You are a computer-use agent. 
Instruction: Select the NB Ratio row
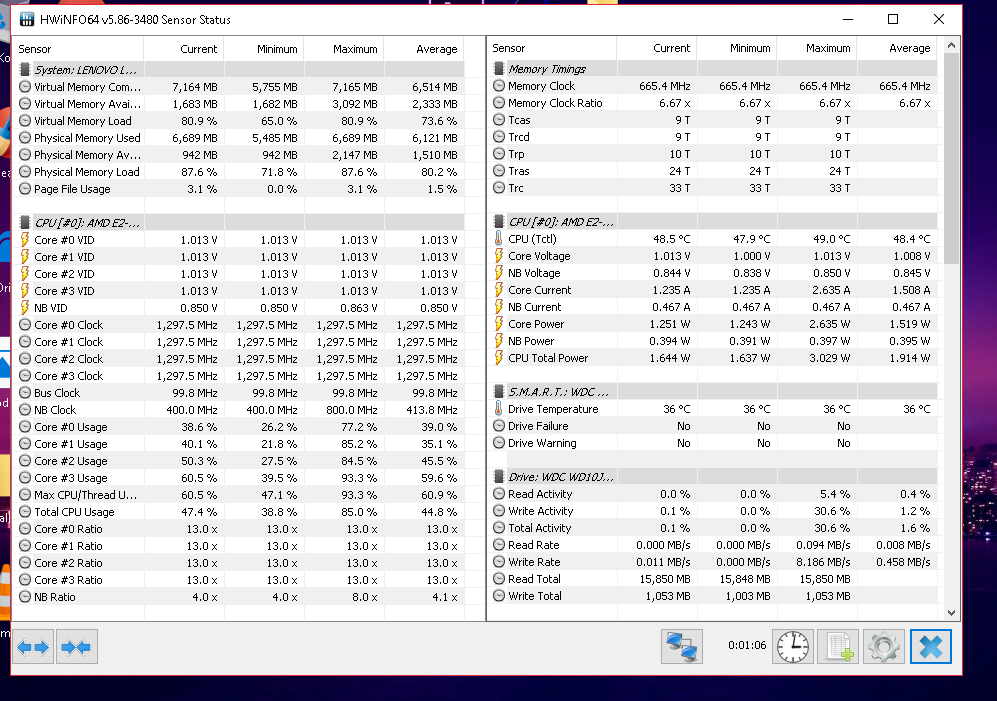click(238, 597)
